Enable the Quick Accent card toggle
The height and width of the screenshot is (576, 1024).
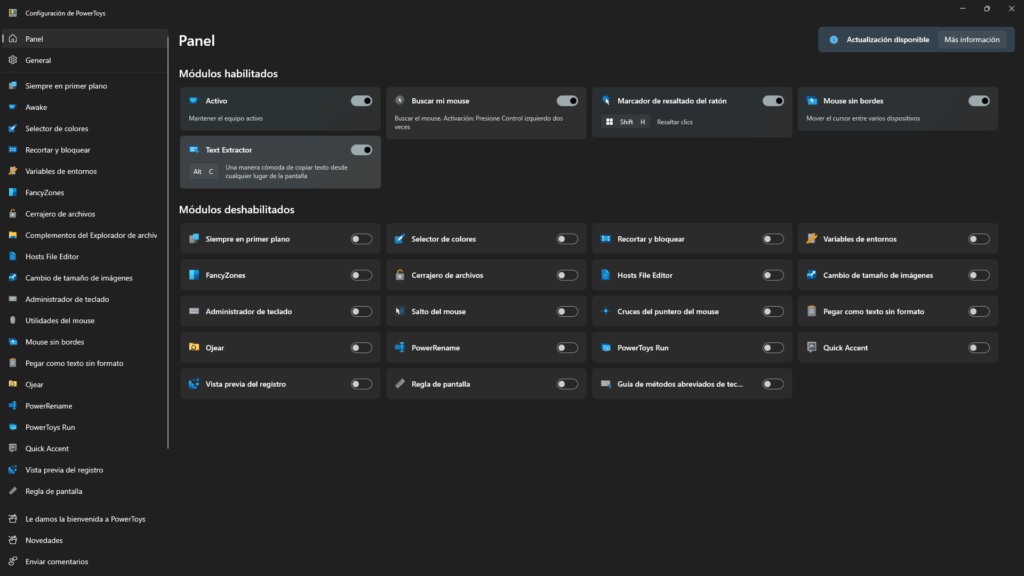point(978,347)
